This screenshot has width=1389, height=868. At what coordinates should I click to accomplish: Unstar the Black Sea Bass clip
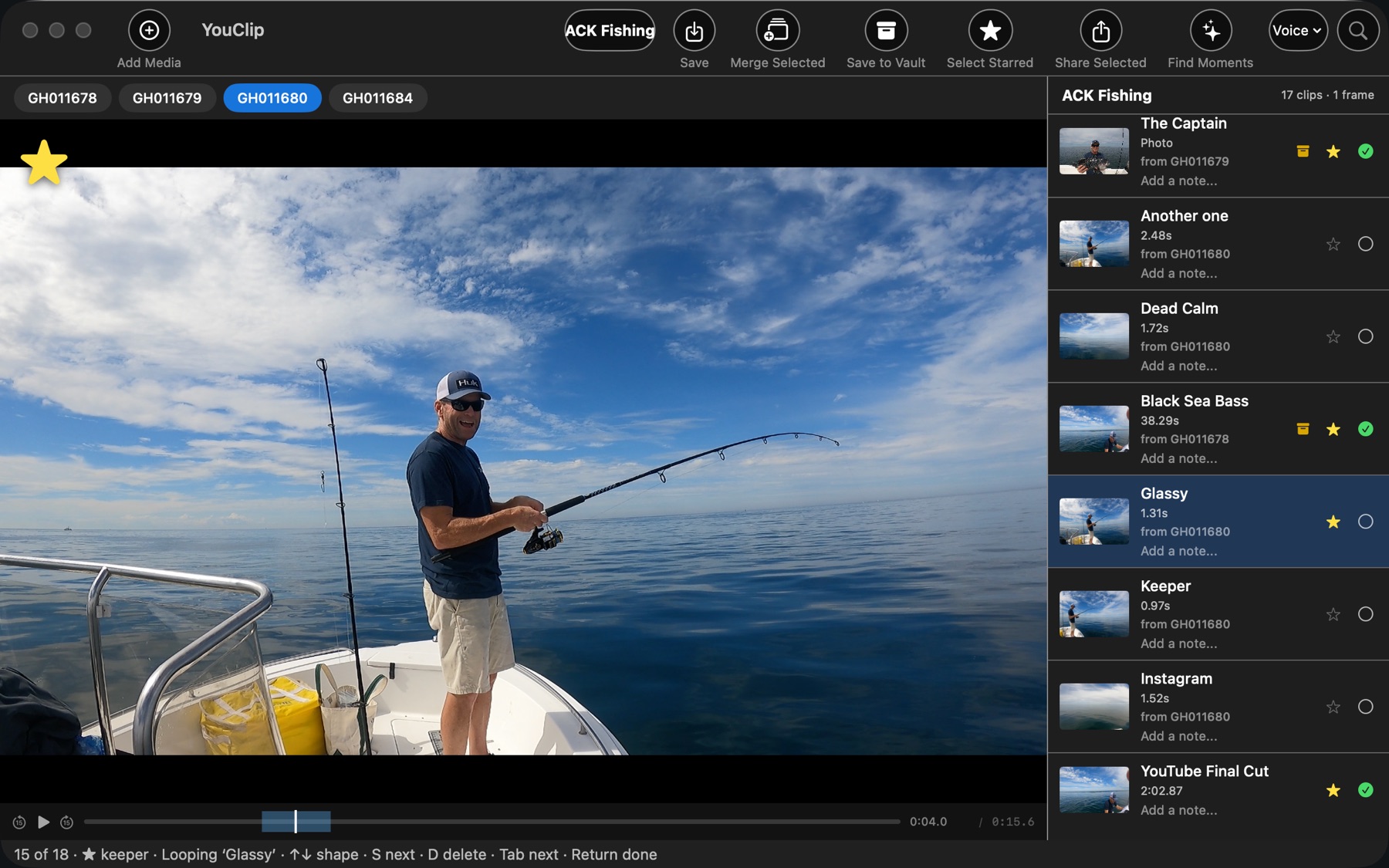[x=1333, y=429]
